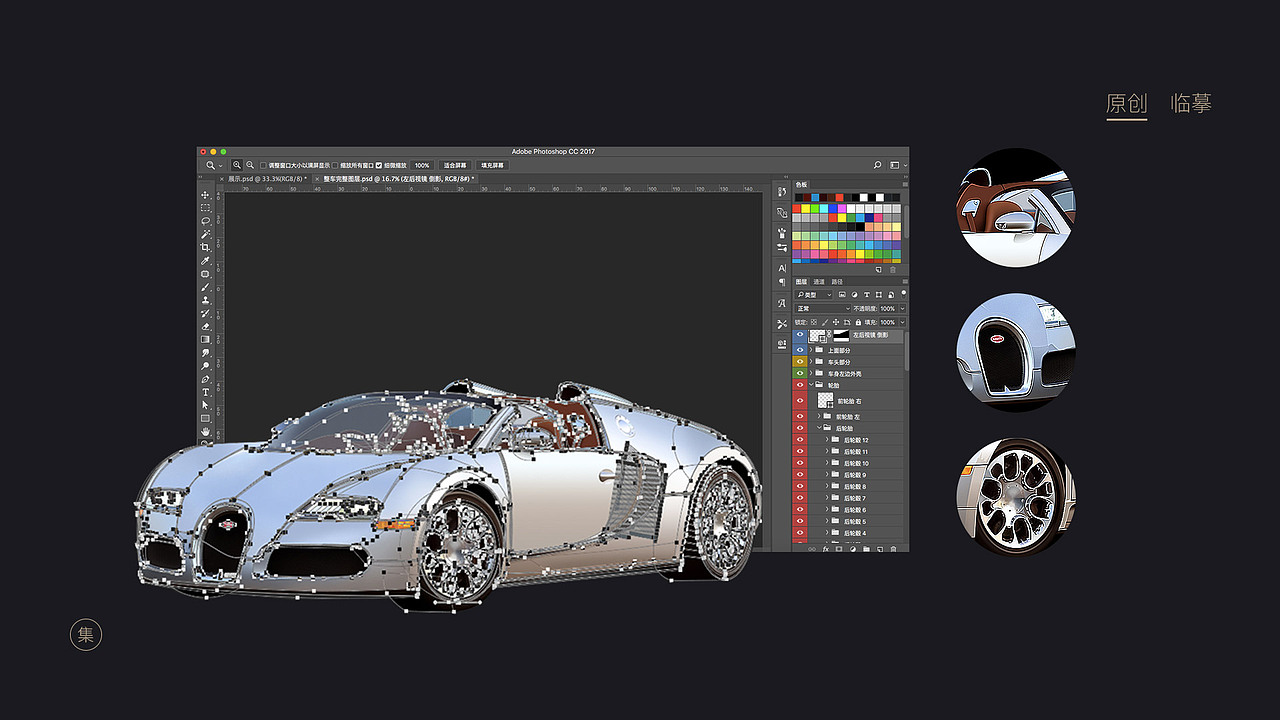Switch to the 路径 paths tab
Screen dimensions: 1280x720
pos(837,282)
